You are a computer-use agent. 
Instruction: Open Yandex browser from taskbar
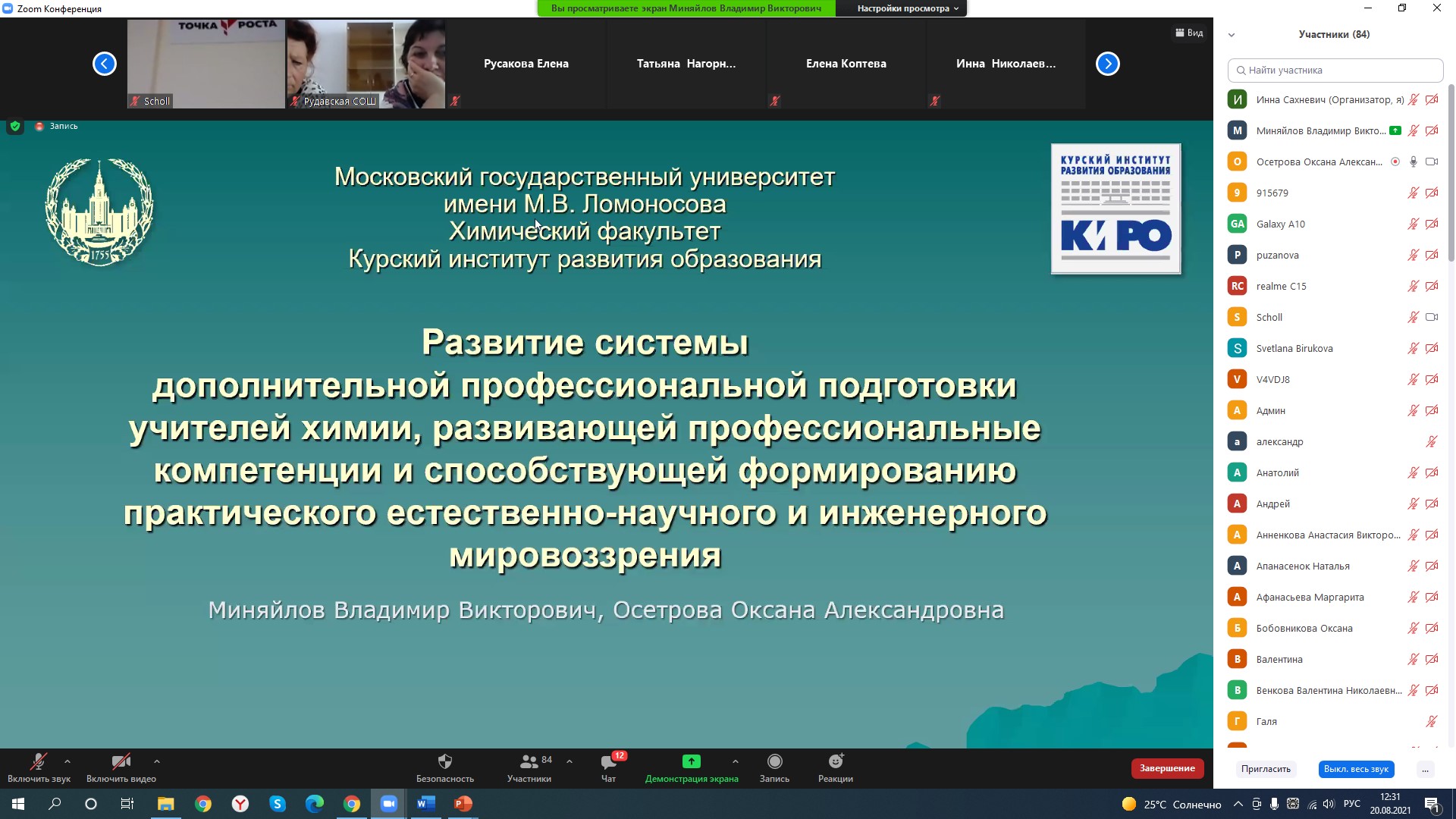(240, 804)
